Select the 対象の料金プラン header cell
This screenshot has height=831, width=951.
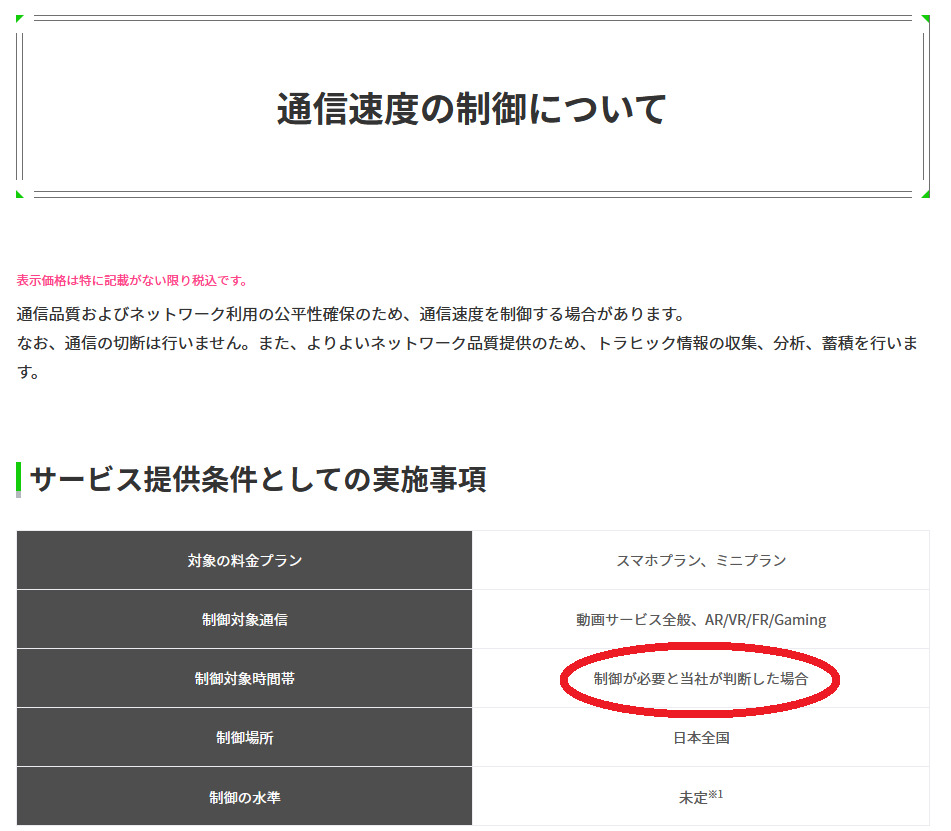pyautogui.click(x=244, y=560)
